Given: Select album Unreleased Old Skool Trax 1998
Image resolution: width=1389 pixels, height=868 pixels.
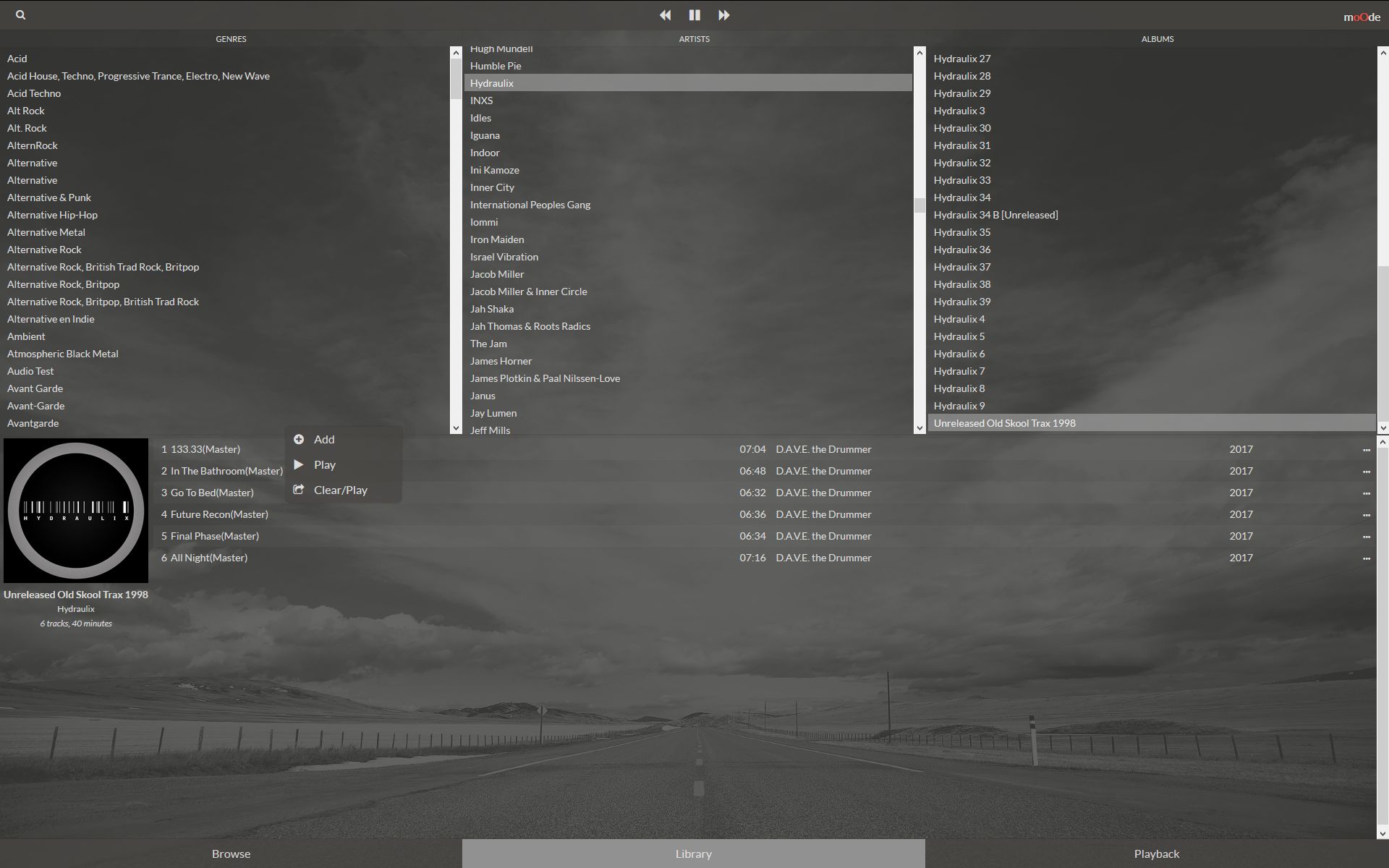Looking at the screenshot, I should point(1152,423).
